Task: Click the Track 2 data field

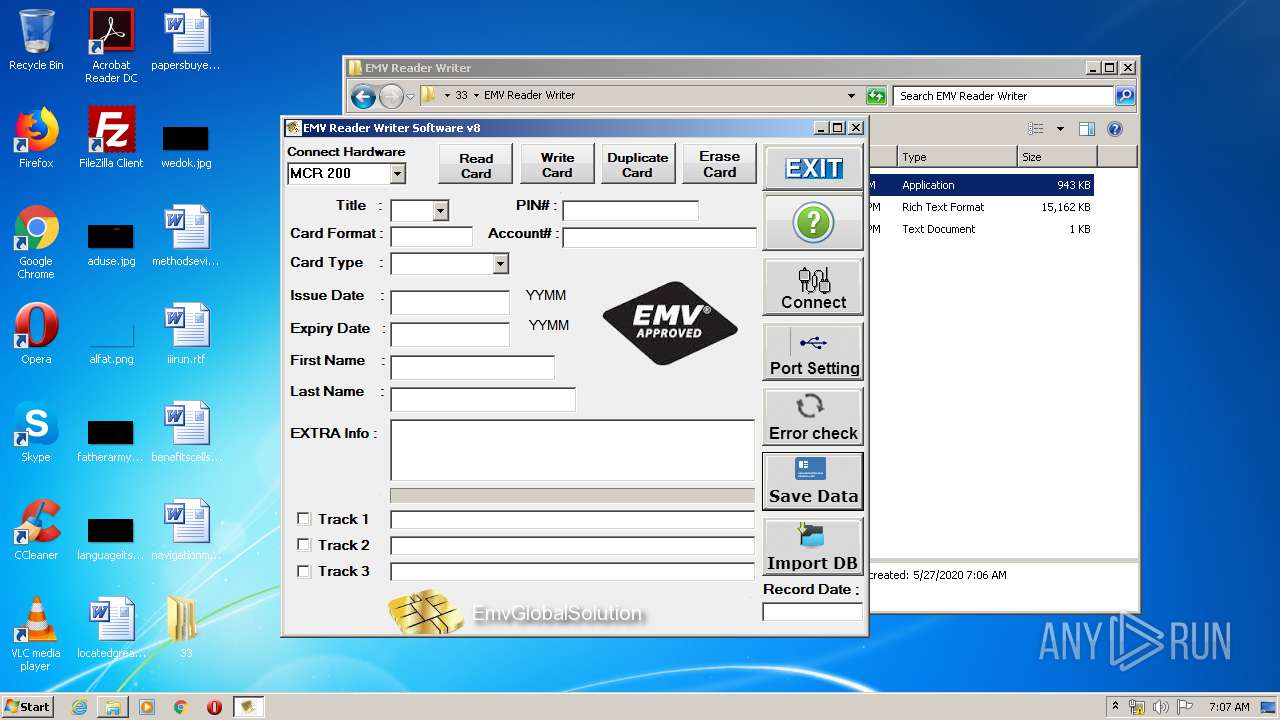Action: (x=572, y=546)
